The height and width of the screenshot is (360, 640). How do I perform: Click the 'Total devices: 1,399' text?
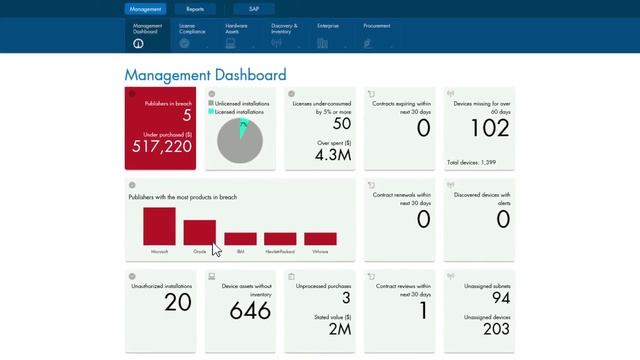pyautogui.click(x=471, y=162)
